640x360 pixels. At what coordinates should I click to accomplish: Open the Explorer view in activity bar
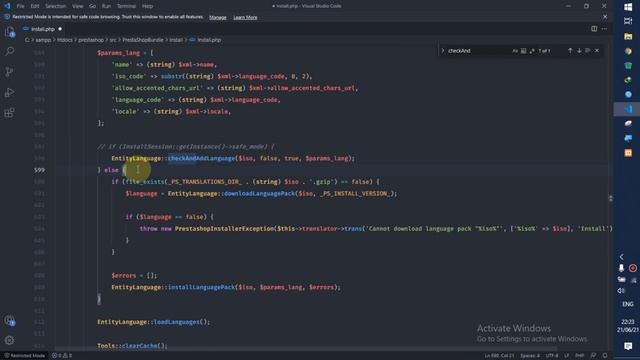[x=9, y=32]
